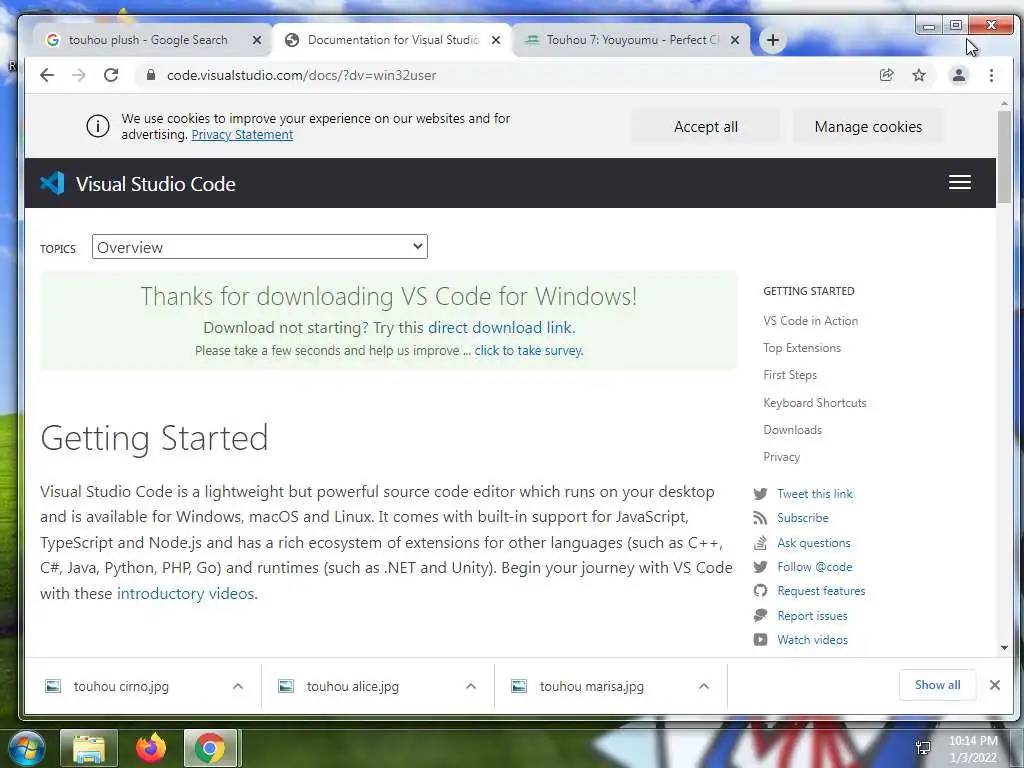
Task: Click the scrollbar up arrow
Action: [1004, 103]
